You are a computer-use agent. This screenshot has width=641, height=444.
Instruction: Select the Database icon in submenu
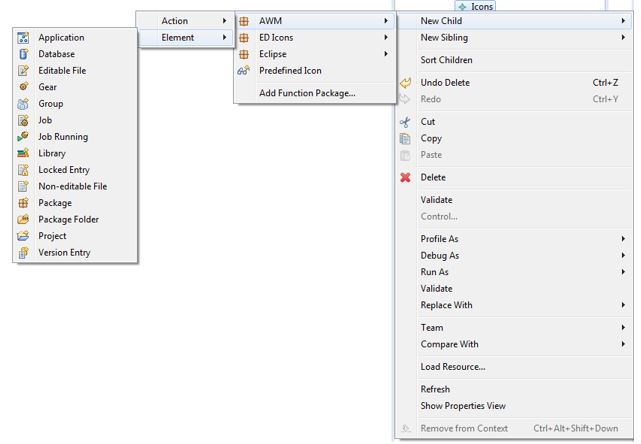(x=23, y=54)
